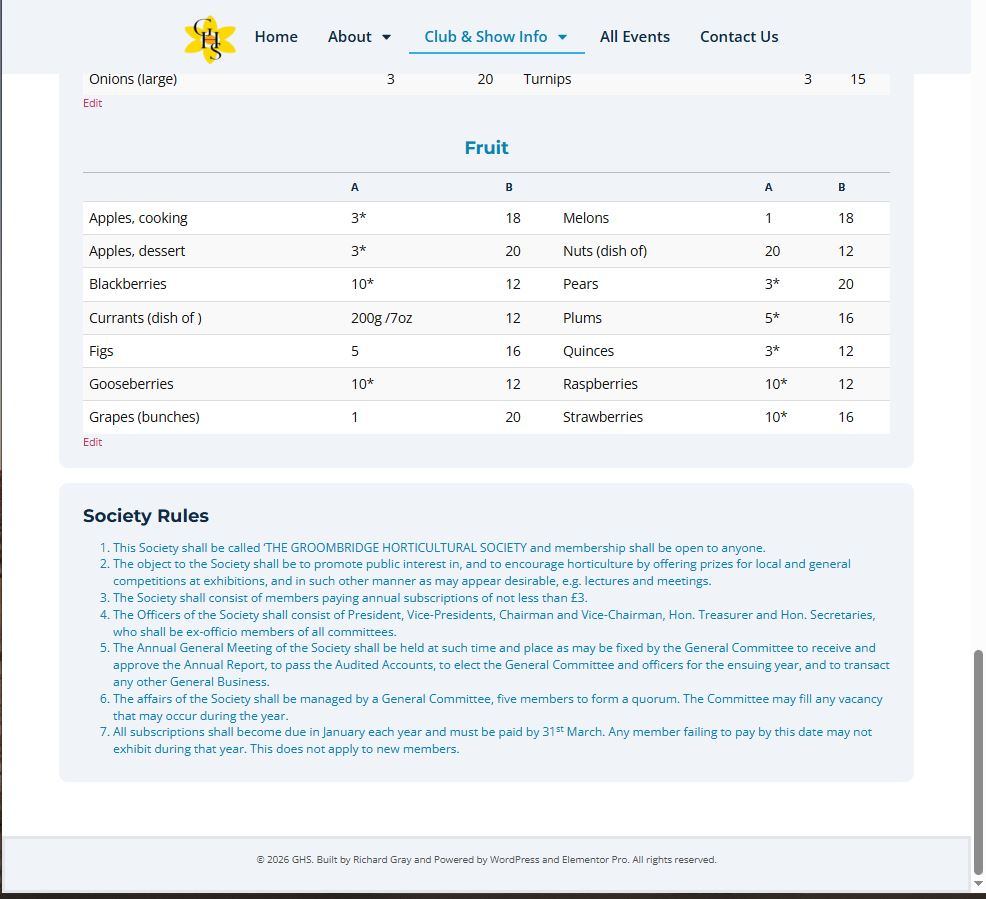Navigate to Contact Us
The width and height of the screenshot is (986, 899).
click(738, 37)
